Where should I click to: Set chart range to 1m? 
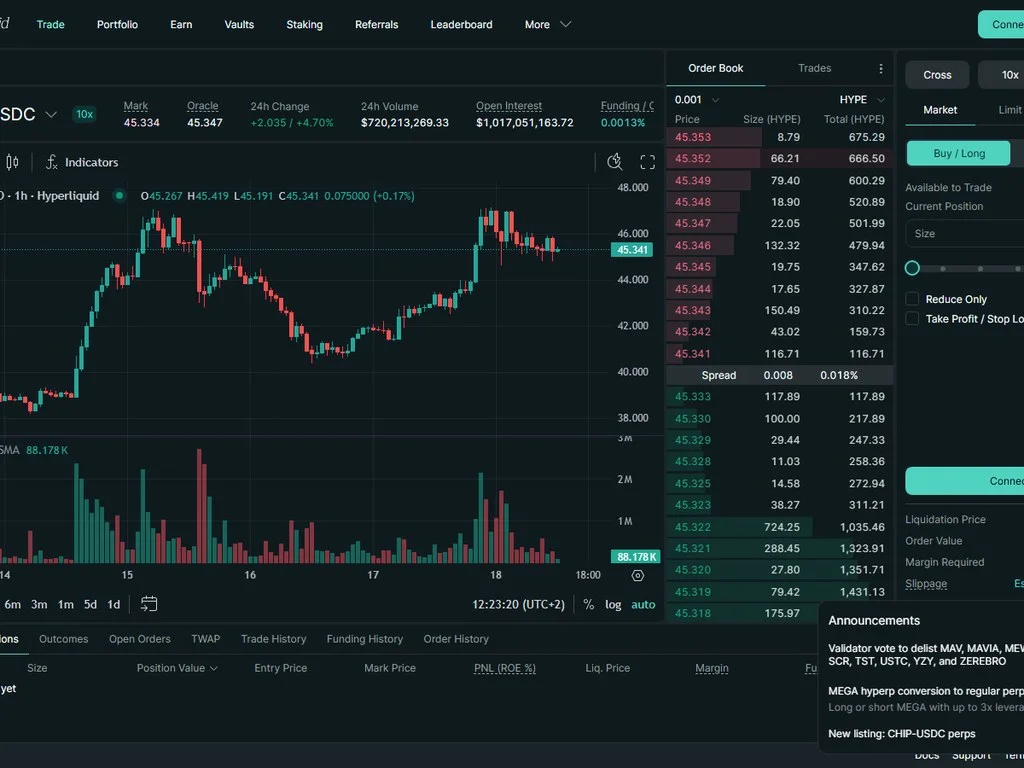tap(66, 605)
